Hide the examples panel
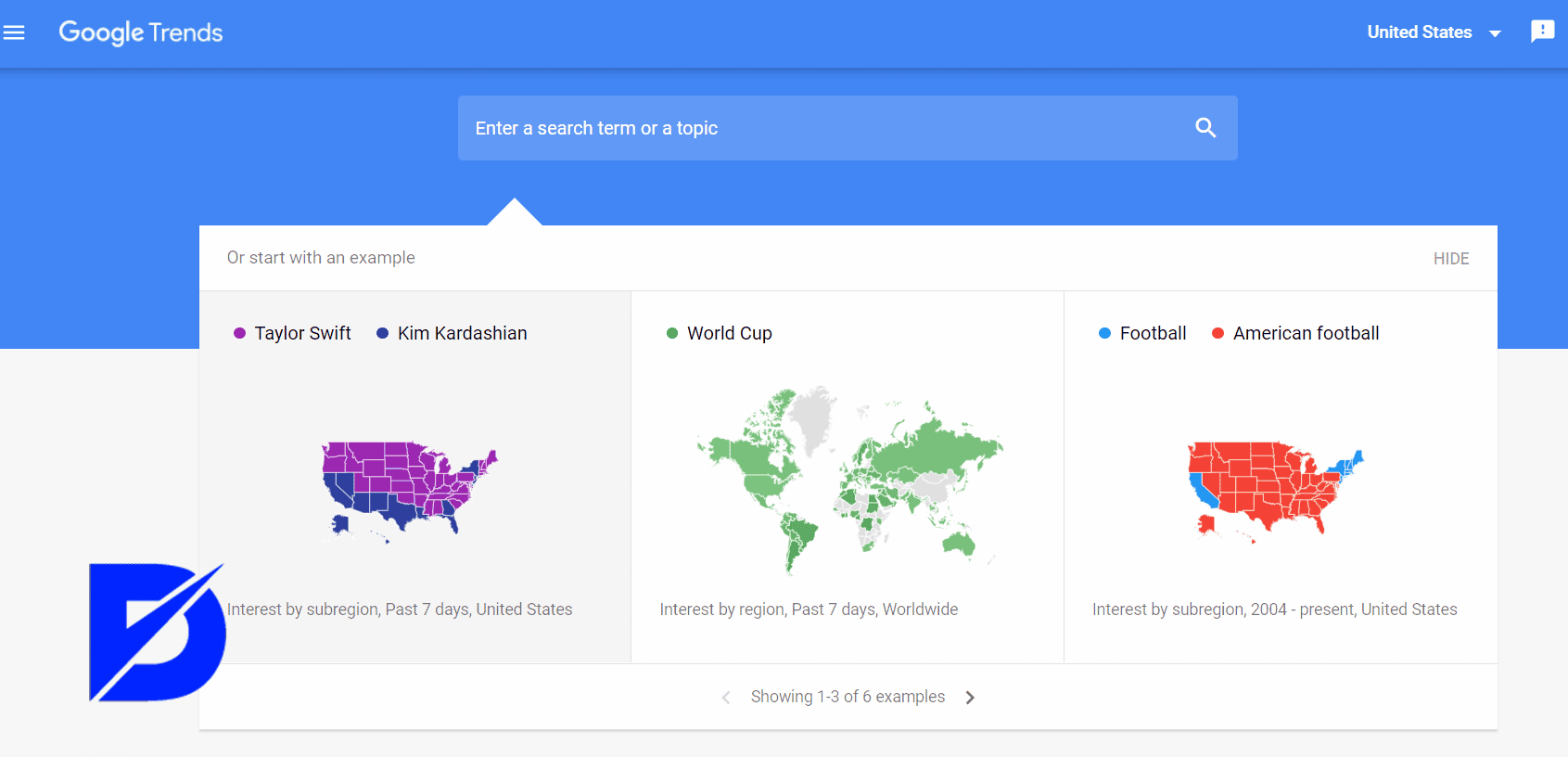The image size is (1568, 757). point(1451,259)
